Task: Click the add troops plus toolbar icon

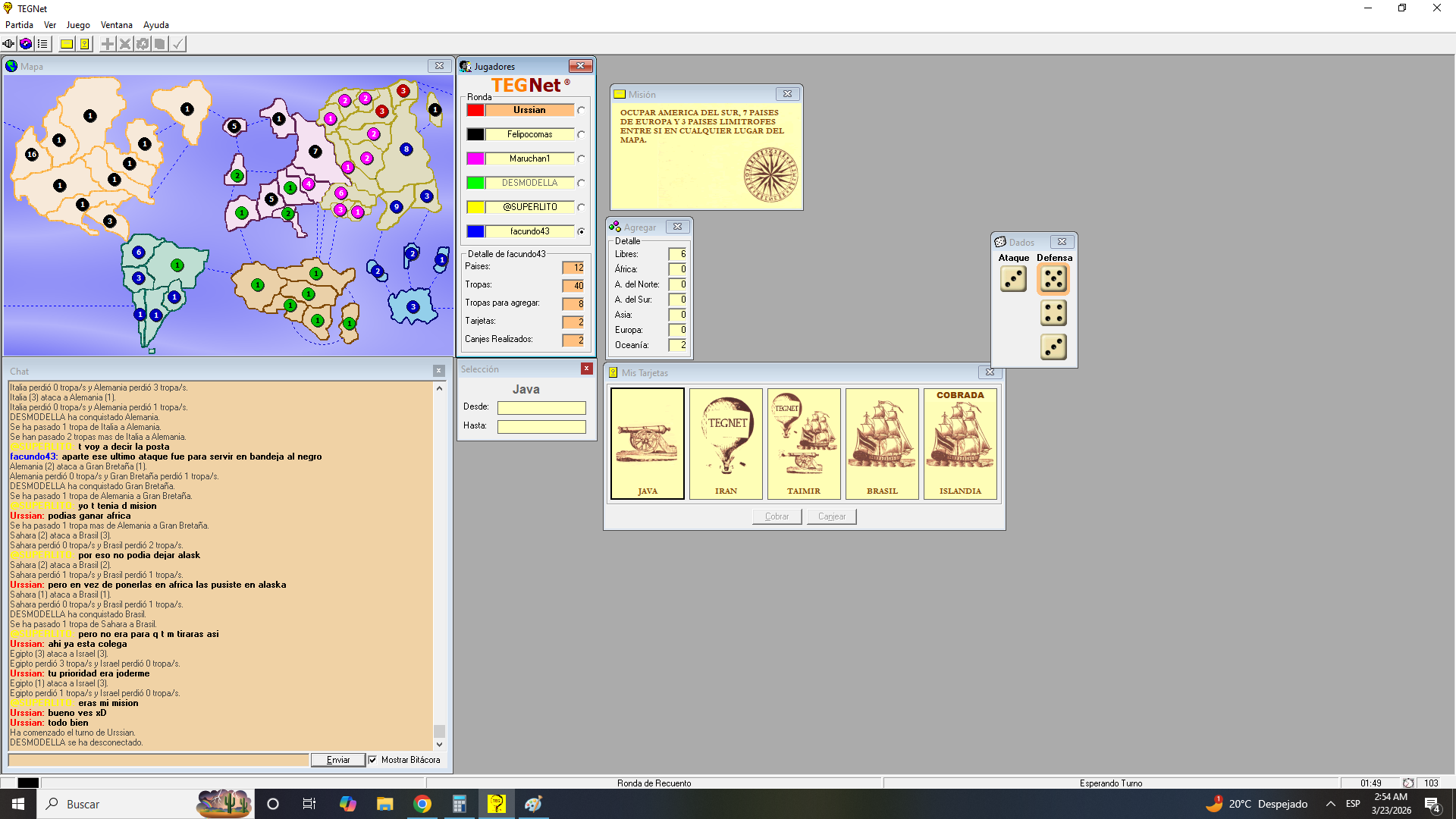Action: pyautogui.click(x=108, y=44)
